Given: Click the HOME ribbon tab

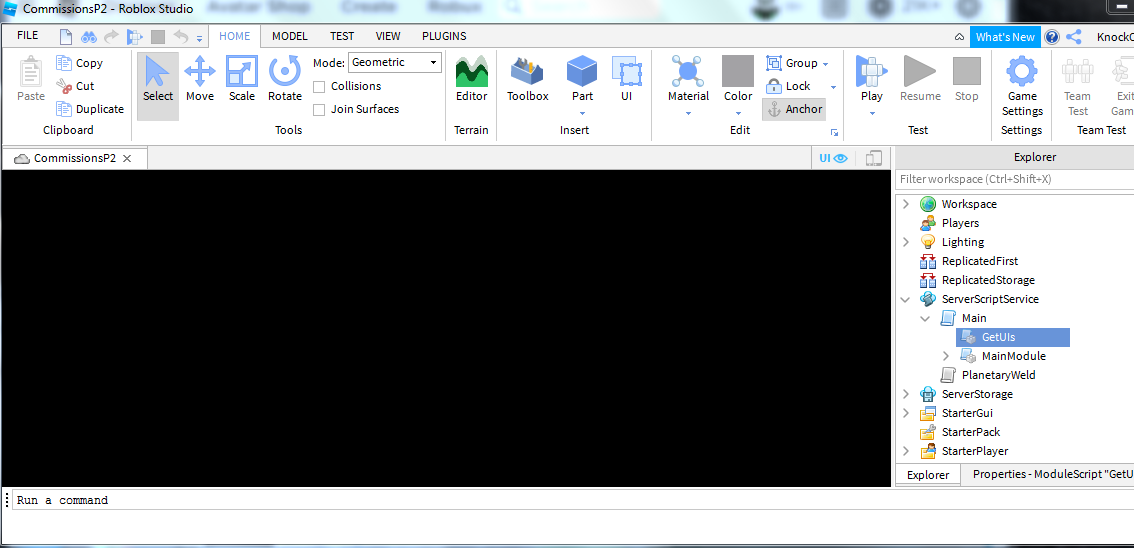Looking at the screenshot, I should 234,36.
